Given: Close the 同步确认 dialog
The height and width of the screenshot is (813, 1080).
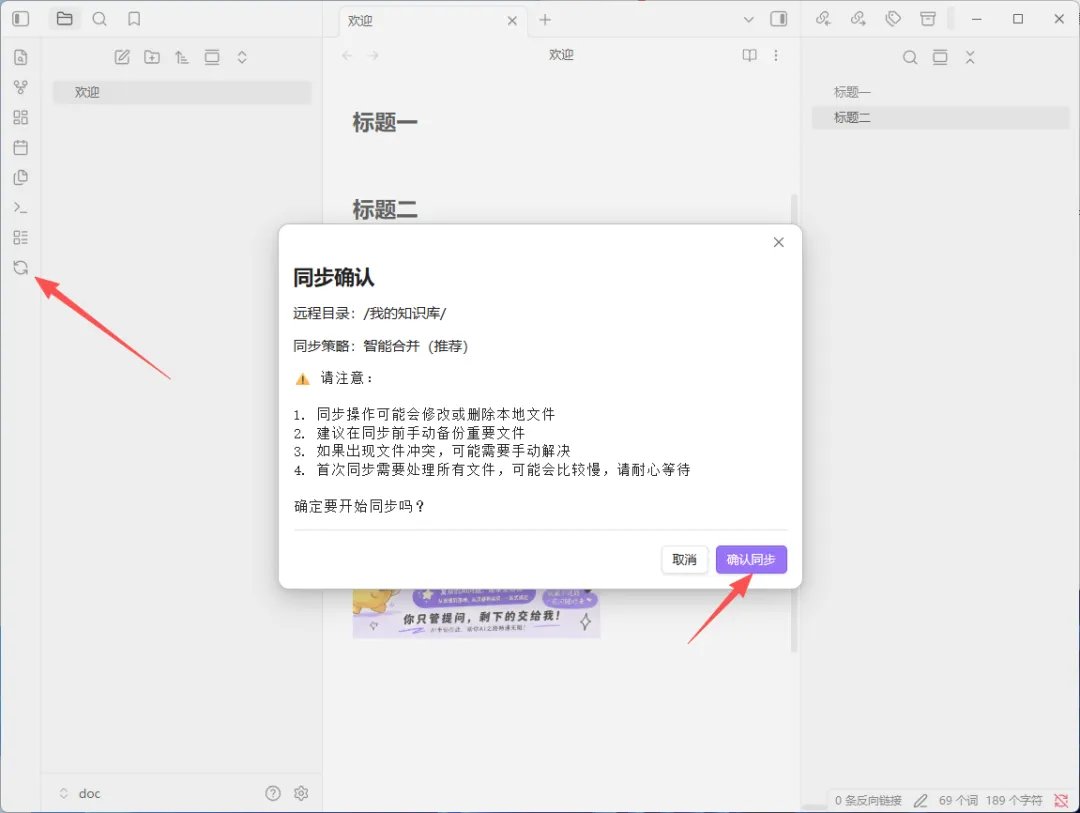Looking at the screenshot, I should click(778, 242).
